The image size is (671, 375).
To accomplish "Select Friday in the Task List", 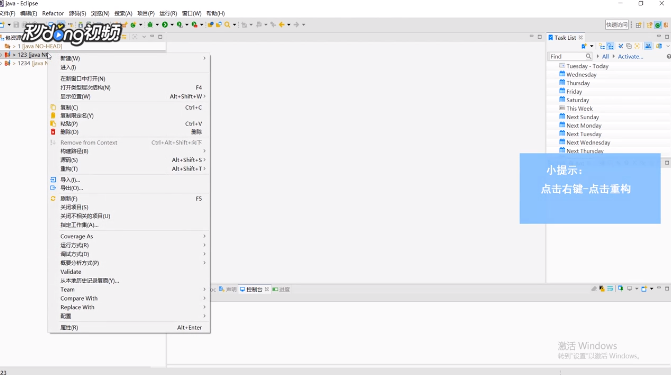I will coord(574,92).
